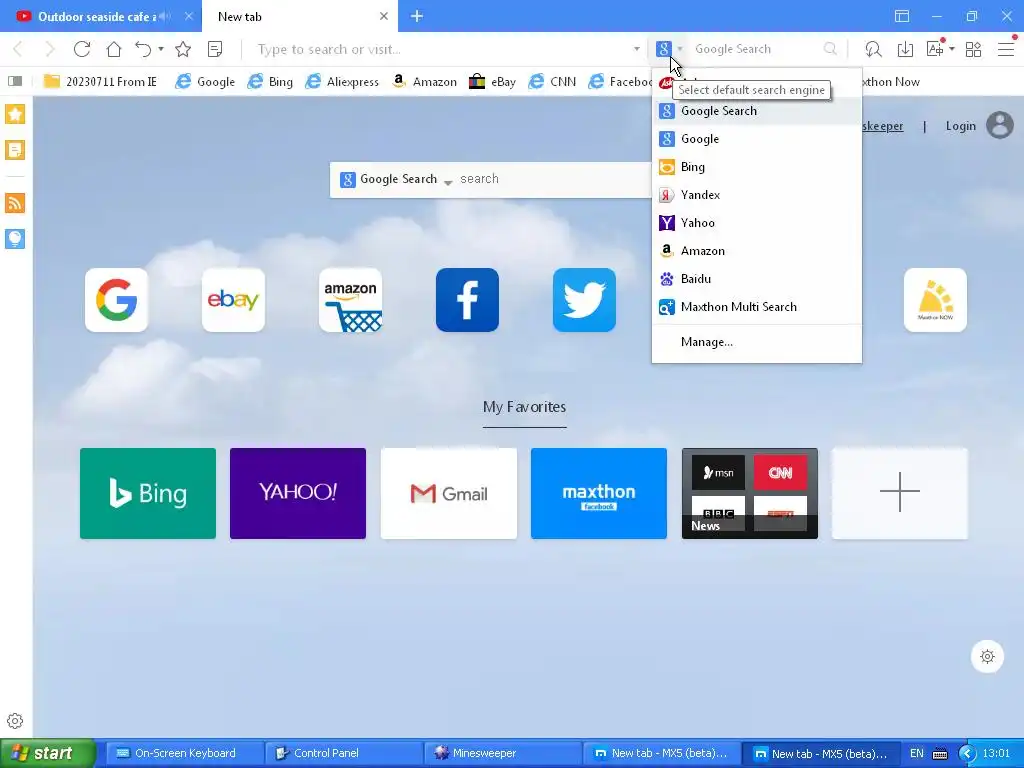Image resolution: width=1024 pixels, height=768 pixels.
Task: Open maxthon facebook favorites thumbnail
Action: click(599, 493)
